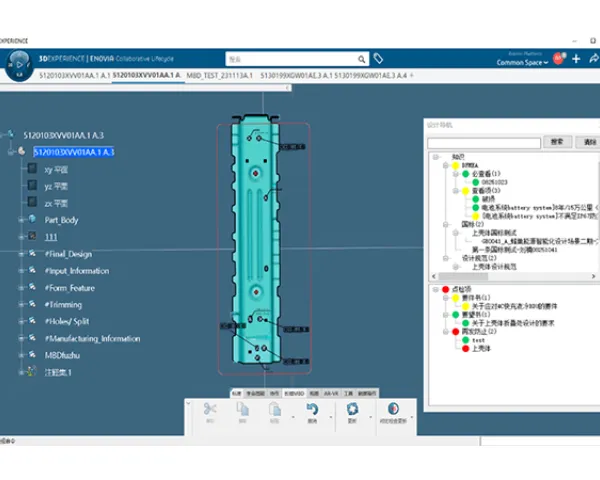Viewport: 600px width, 480px height.
Task: Click the Paste icon in bottom toolbar
Action: tap(275, 409)
